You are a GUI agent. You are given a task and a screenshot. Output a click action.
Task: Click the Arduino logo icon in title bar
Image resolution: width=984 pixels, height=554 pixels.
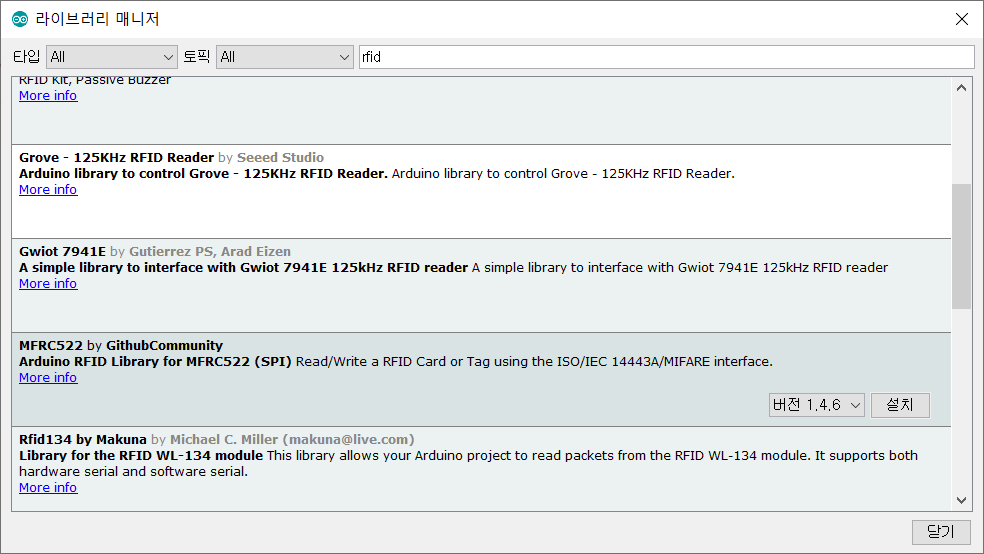tap(20, 19)
